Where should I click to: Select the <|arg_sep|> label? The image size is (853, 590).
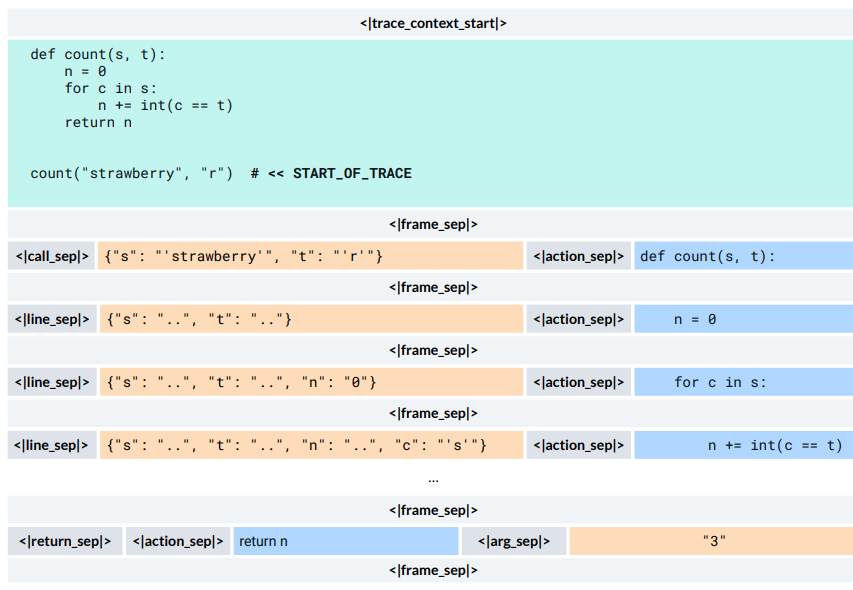514,541
